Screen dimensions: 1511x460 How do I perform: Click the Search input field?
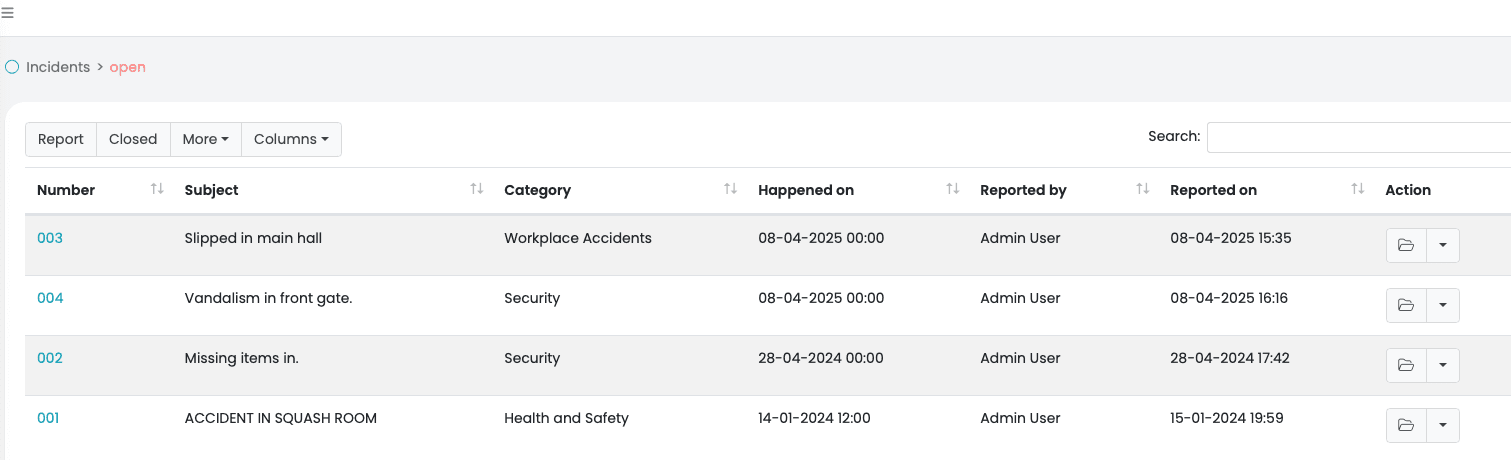[x=1358, y=137]
